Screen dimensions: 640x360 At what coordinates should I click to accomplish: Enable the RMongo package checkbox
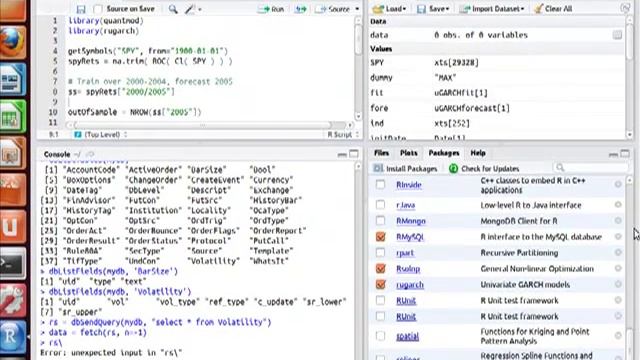click(380, 220)
